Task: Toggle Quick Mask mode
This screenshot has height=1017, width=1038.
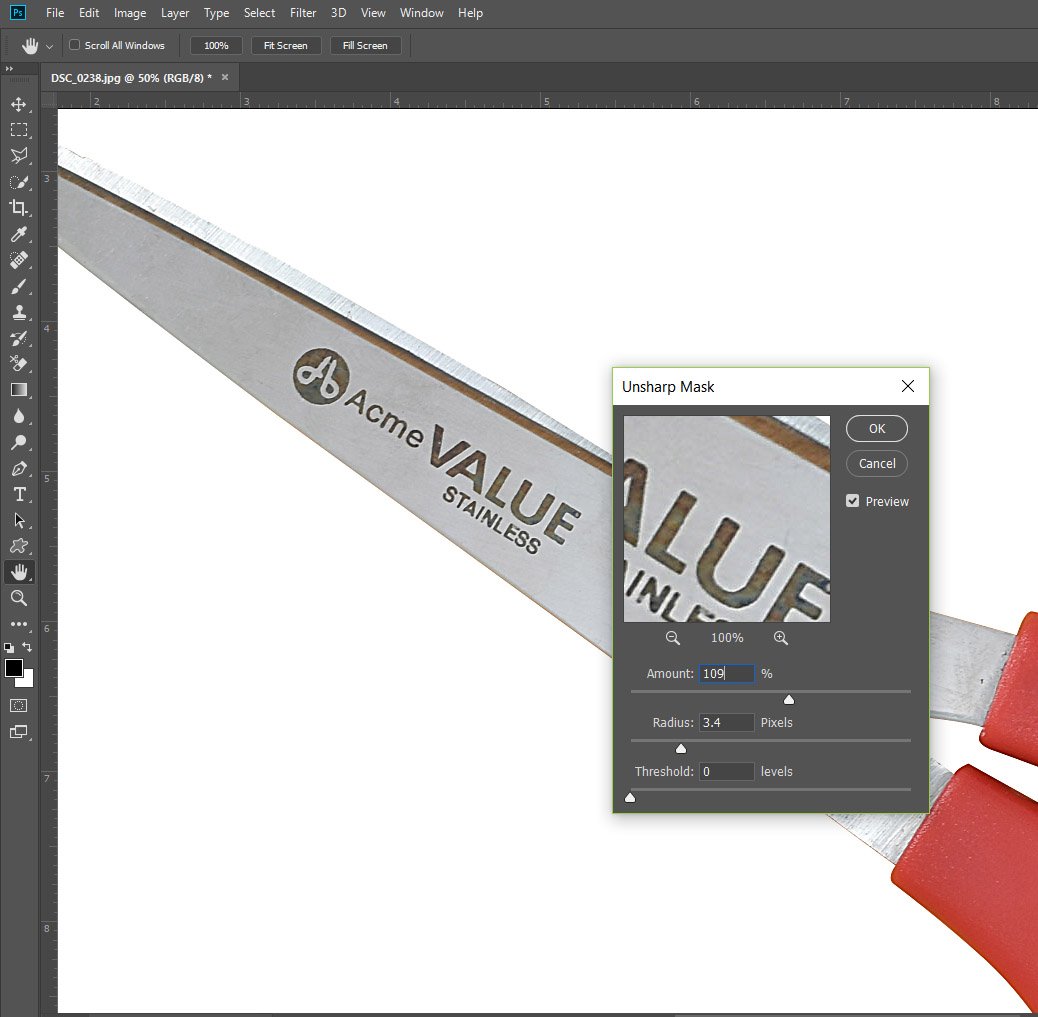Action: tap(19, 706)
